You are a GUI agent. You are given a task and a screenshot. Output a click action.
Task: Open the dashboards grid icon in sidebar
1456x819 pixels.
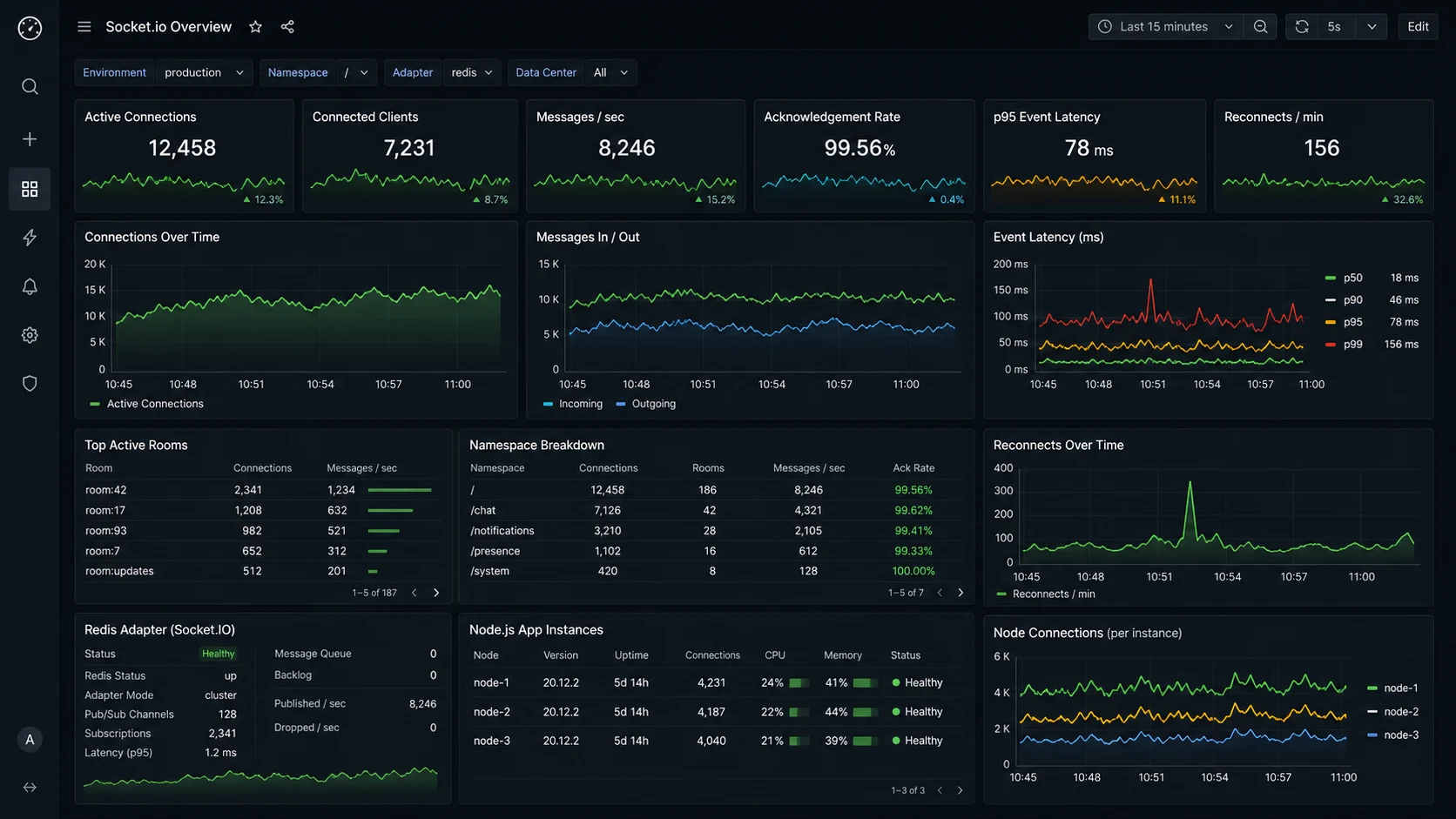point(30,189)
